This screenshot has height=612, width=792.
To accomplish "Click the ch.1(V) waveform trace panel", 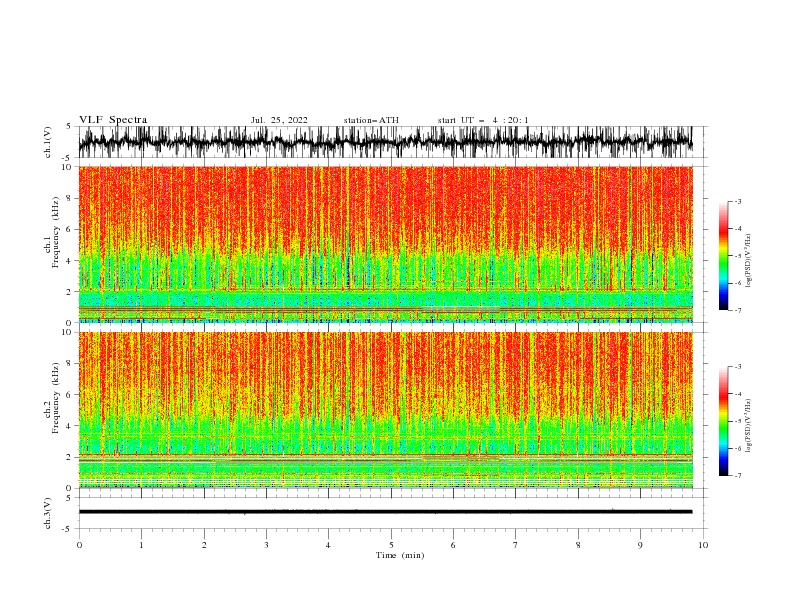I will click(x=392, y=142).
